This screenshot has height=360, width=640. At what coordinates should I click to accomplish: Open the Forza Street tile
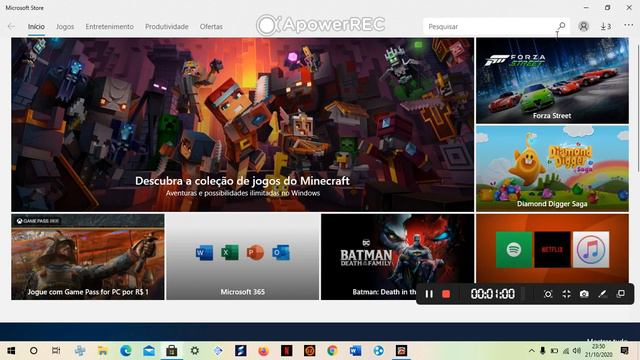pos(552,81)
